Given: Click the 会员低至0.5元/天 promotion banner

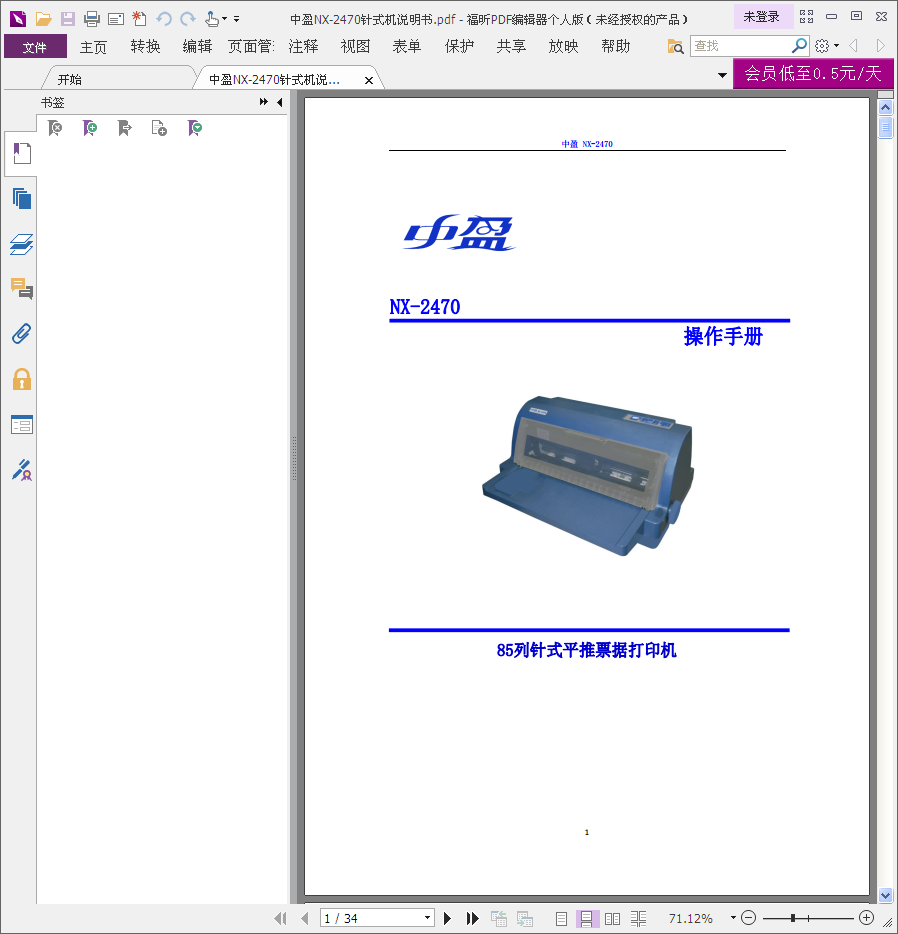Looking at the screenshot, I should [813, 73].
